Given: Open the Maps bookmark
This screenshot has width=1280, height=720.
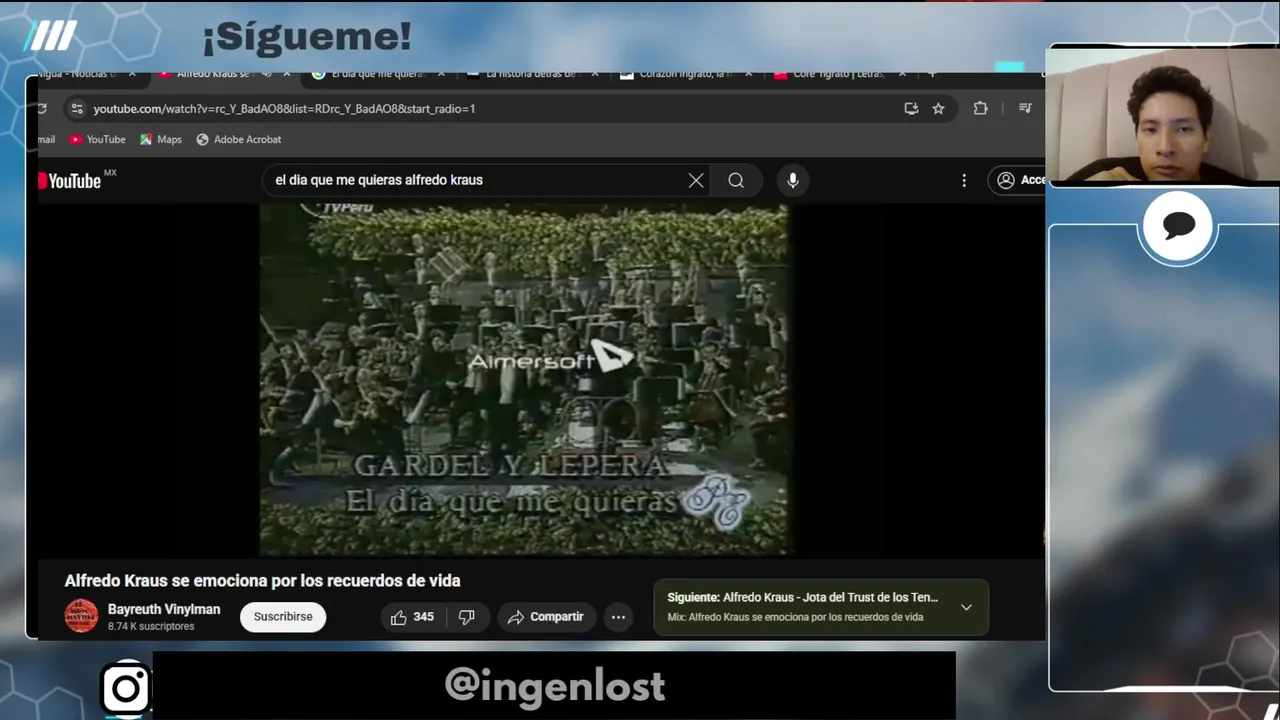Looking at the screenshot, I should point(161,140).
